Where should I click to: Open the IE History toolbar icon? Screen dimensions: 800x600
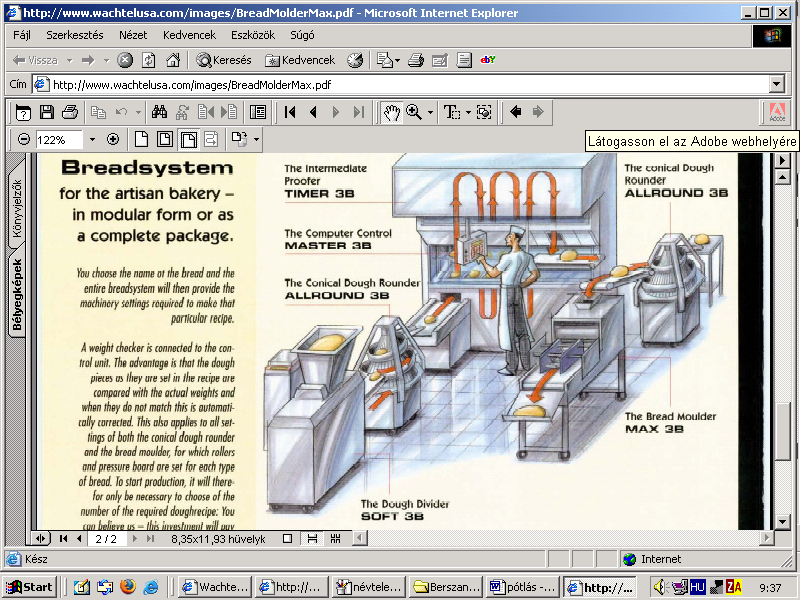pos(355,60)
